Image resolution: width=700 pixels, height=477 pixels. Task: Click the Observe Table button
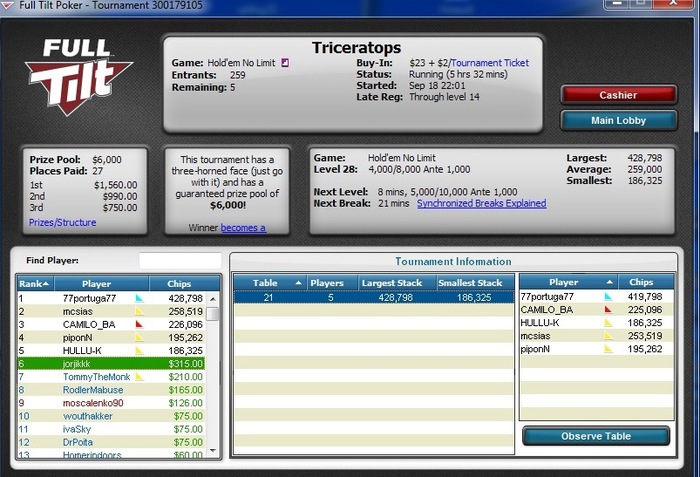[596, 436]
